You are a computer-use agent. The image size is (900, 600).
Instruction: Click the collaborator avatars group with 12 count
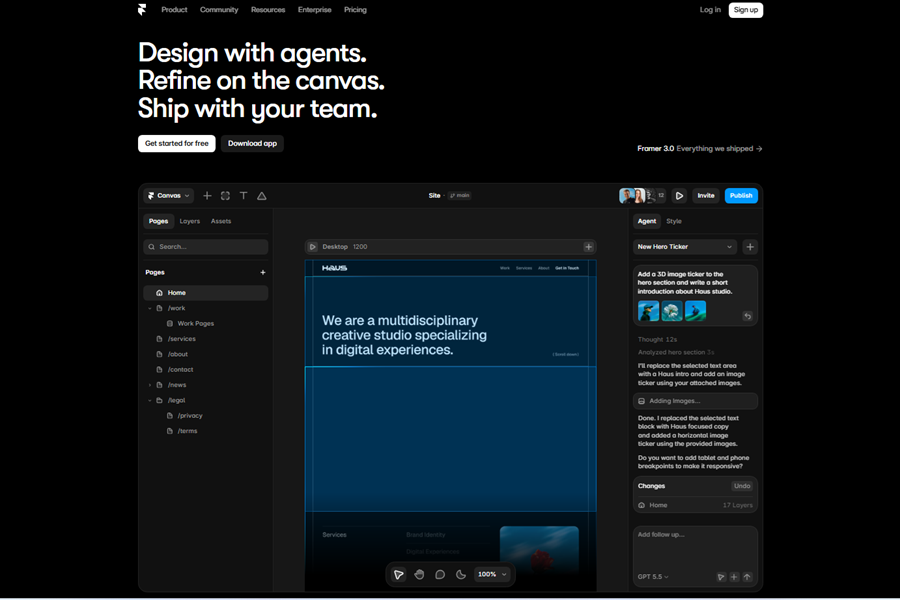coord(642,196)
